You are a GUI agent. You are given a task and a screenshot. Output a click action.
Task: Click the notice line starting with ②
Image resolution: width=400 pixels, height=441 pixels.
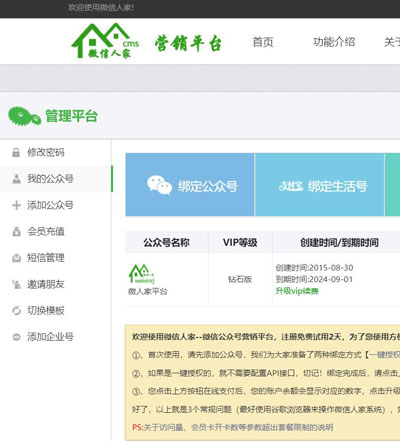tap(266, 373)
